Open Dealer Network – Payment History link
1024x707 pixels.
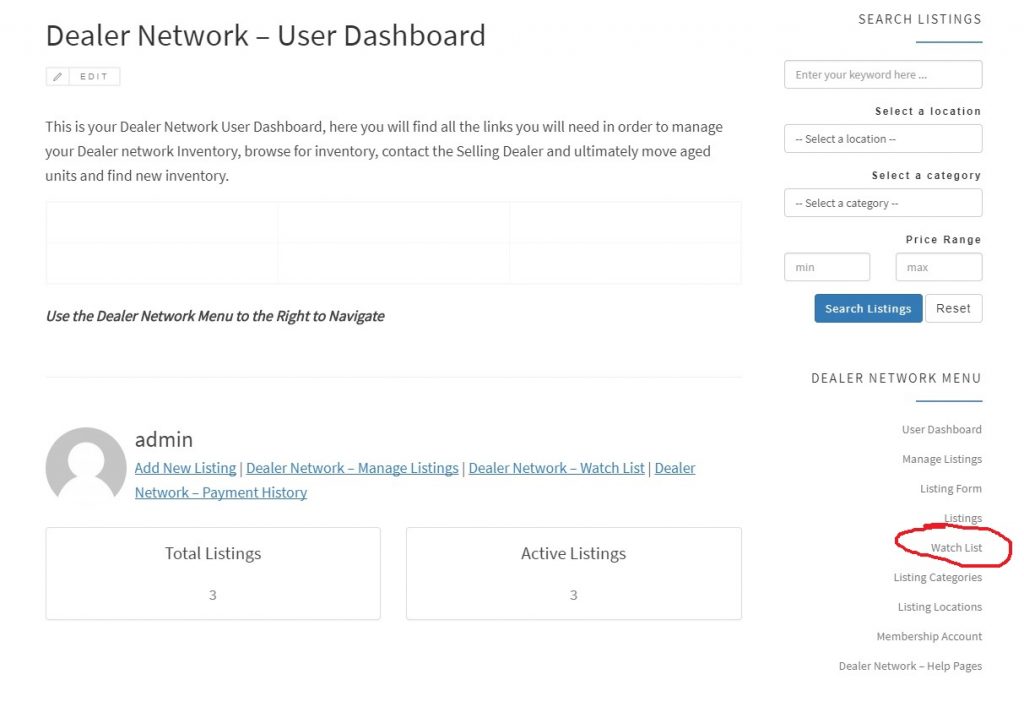[221, 492]
